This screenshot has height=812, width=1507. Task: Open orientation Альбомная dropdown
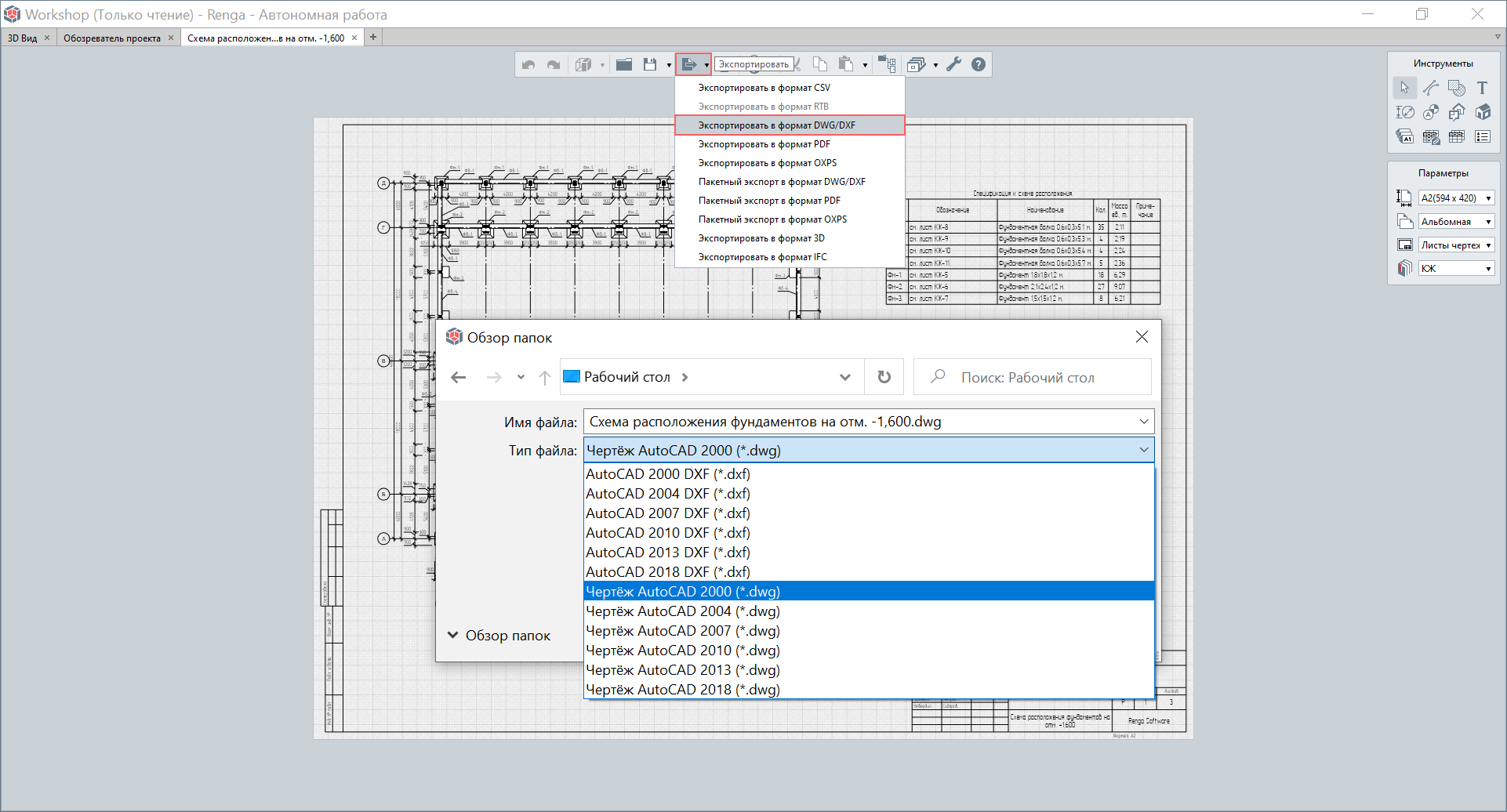(x=1457, y=222)
